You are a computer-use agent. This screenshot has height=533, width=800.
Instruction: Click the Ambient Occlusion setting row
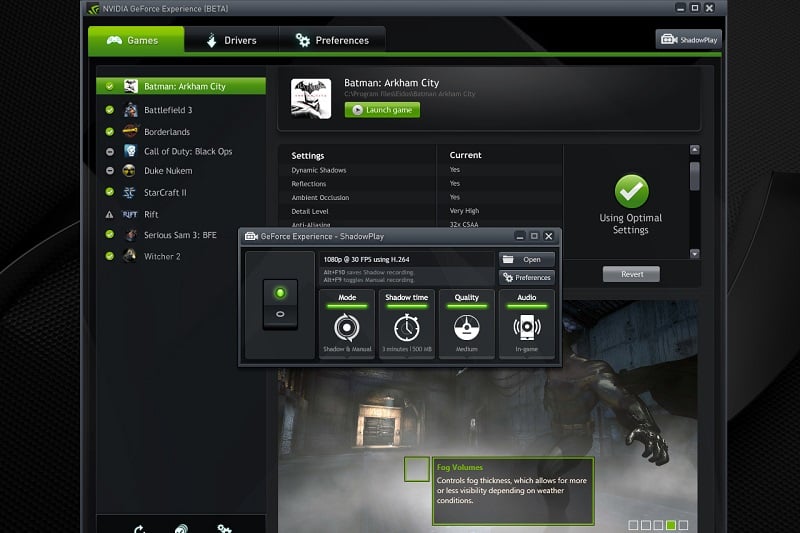[420, 197]
